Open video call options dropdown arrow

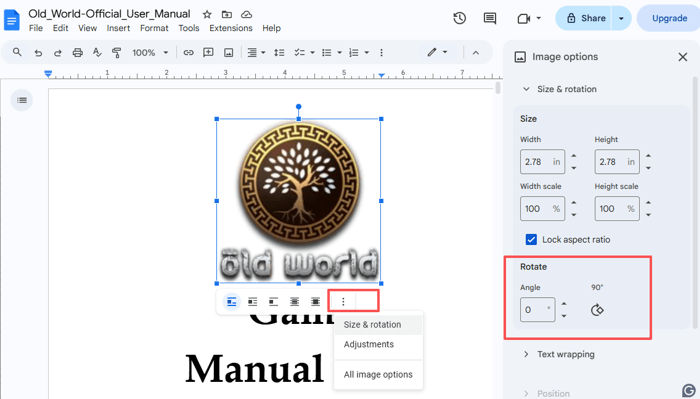click(538, 18)
